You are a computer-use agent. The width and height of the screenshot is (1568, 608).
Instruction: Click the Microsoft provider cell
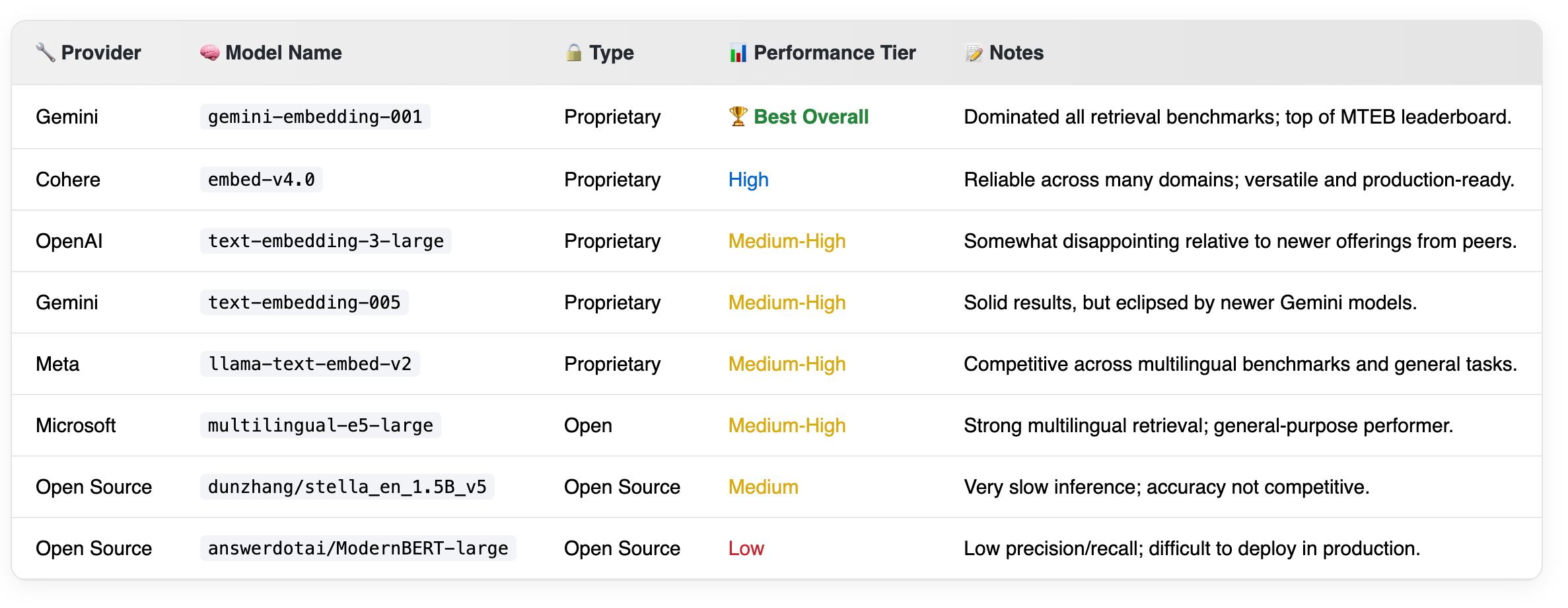76,426
